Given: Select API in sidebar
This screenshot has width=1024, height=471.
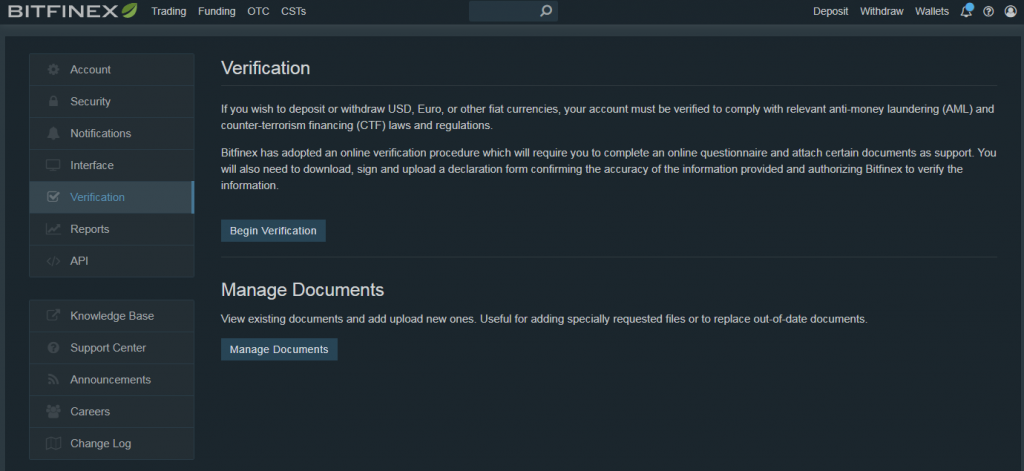Looking at the screenshot, I should pyautogui.click(x=112, y=261).
